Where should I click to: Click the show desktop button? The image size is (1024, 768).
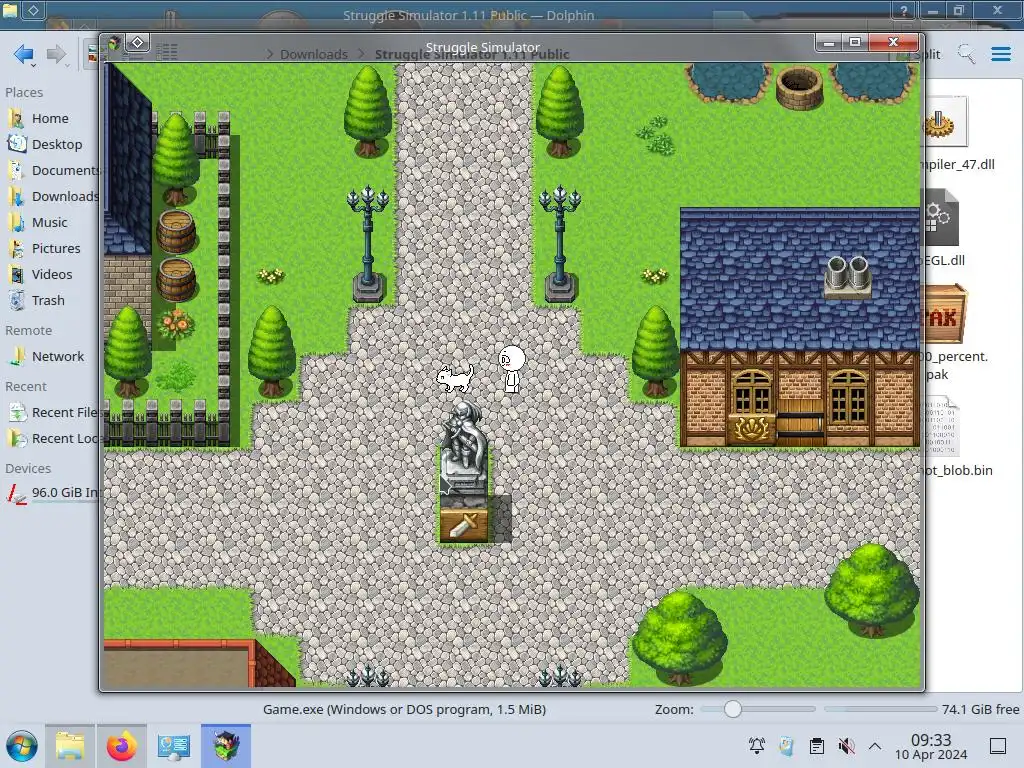point(998,746)
